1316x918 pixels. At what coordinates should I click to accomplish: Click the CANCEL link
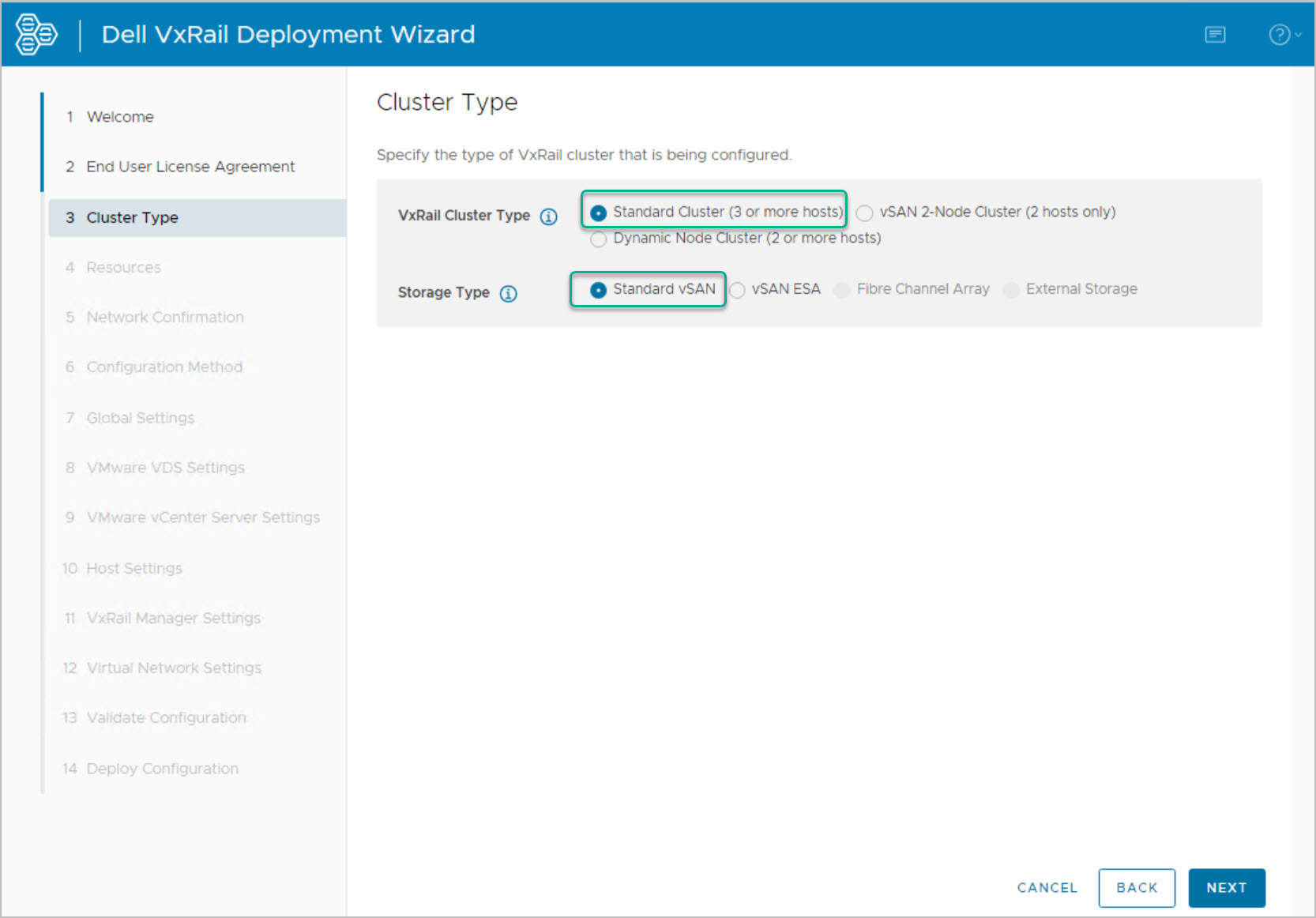click(x=1047, y=888)
